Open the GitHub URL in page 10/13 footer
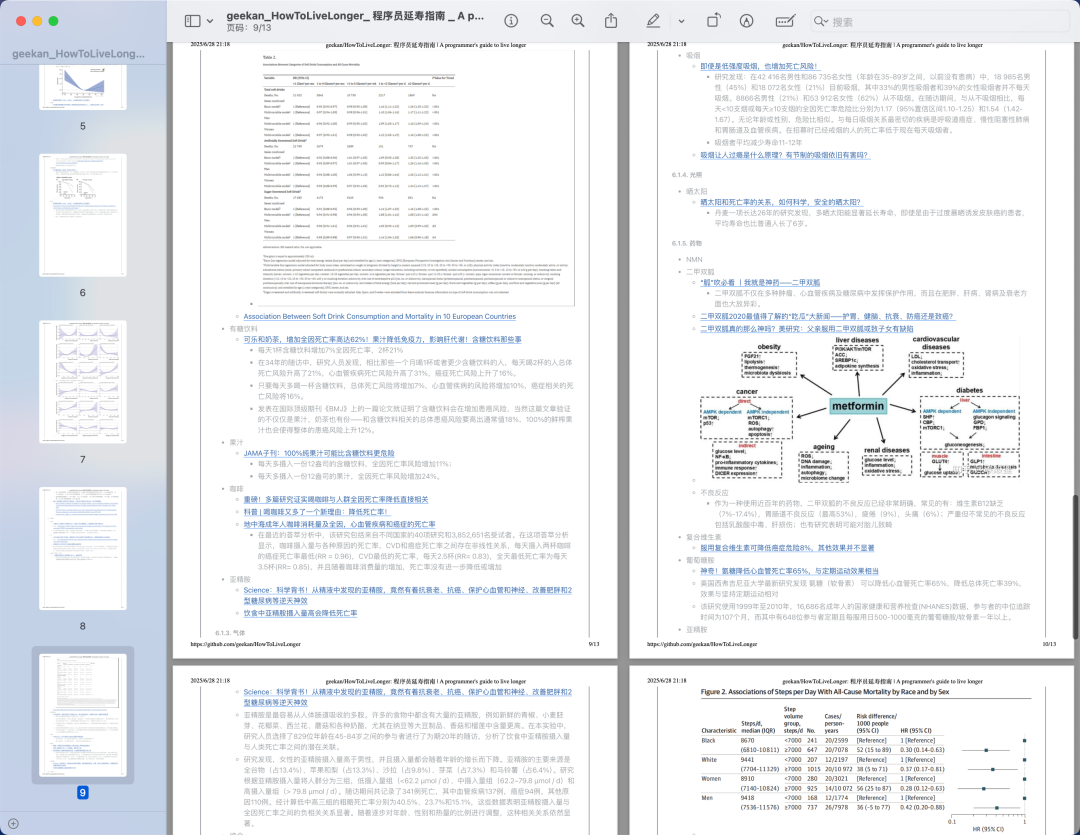This screenshot has height=835, width=1080. [703, 643]
